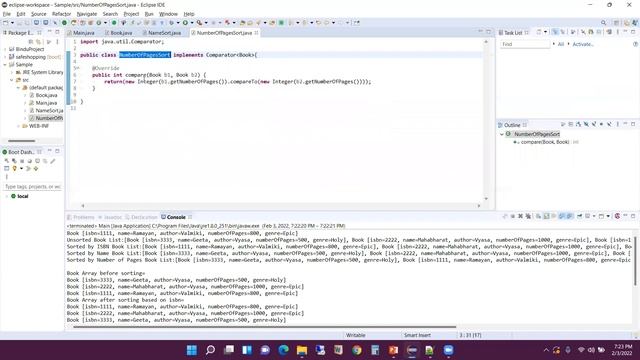Open the File menu

(x=7, y=14)
